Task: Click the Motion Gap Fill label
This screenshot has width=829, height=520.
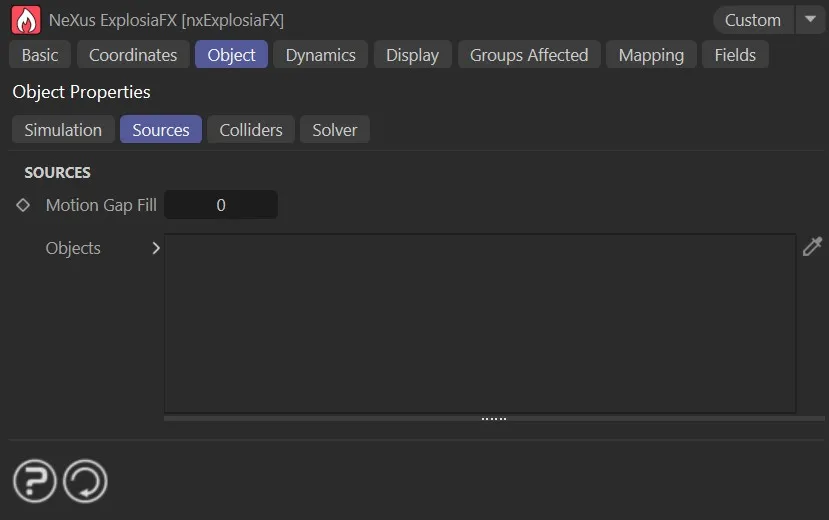Action: pyautogui.click(x=101, y=205)
